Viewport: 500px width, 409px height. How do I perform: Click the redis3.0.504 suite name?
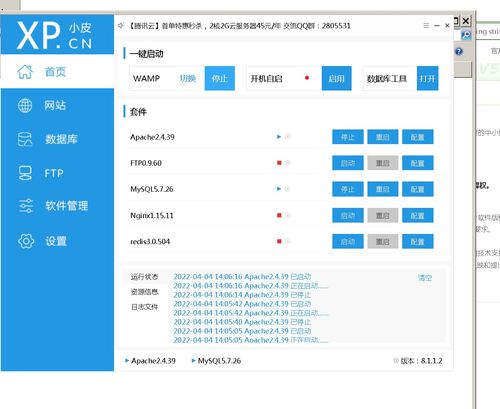coord(150,241)
